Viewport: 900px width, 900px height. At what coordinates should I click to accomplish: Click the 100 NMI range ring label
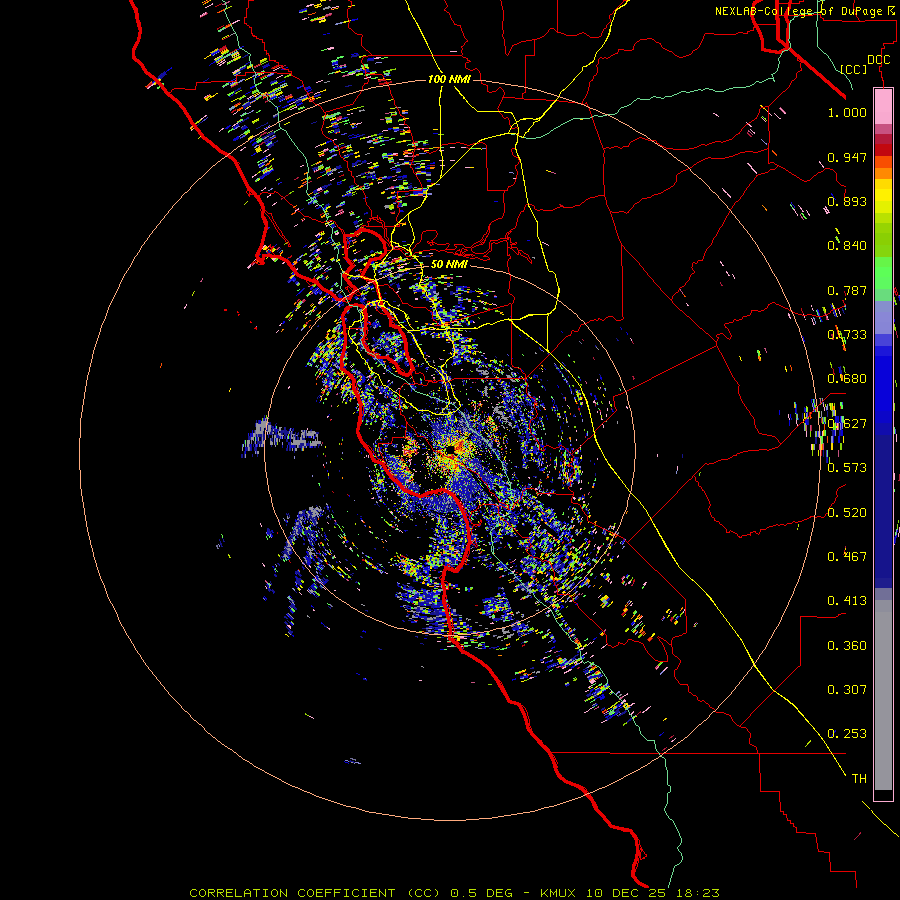point(449,79)
